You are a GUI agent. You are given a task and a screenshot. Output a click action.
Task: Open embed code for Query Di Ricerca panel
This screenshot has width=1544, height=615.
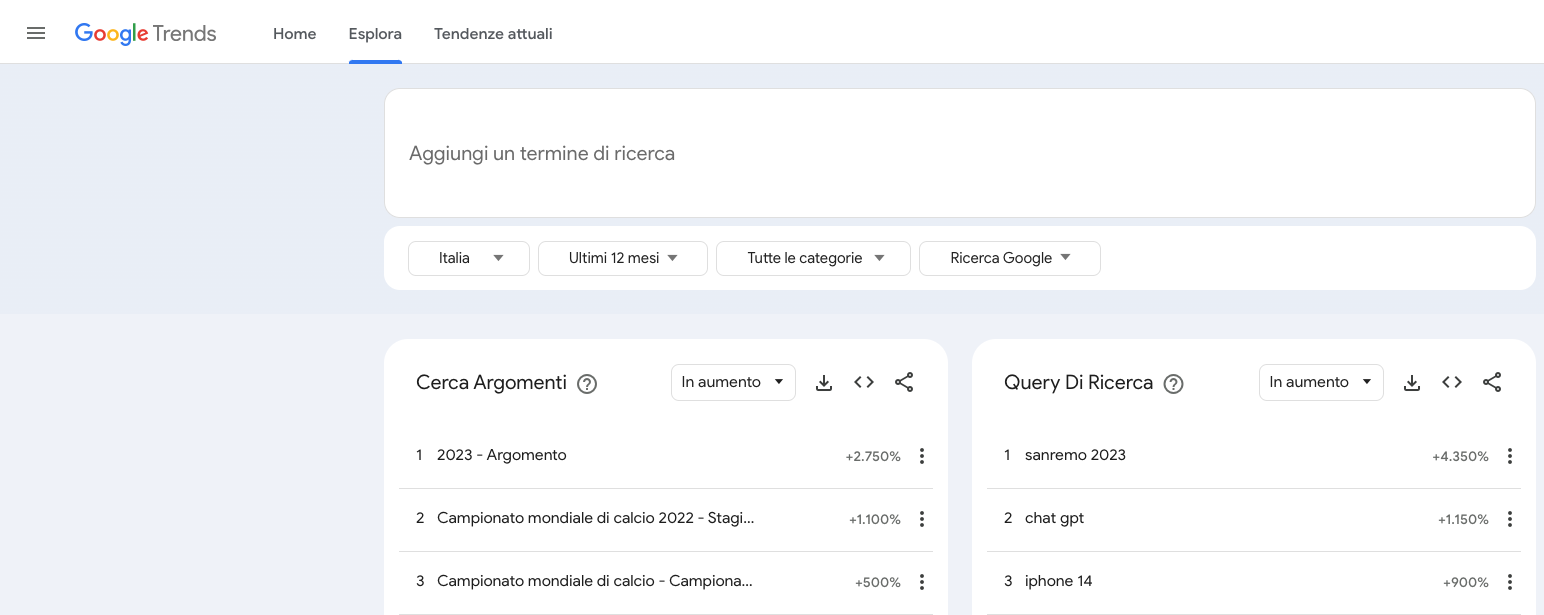[1452, 382]
